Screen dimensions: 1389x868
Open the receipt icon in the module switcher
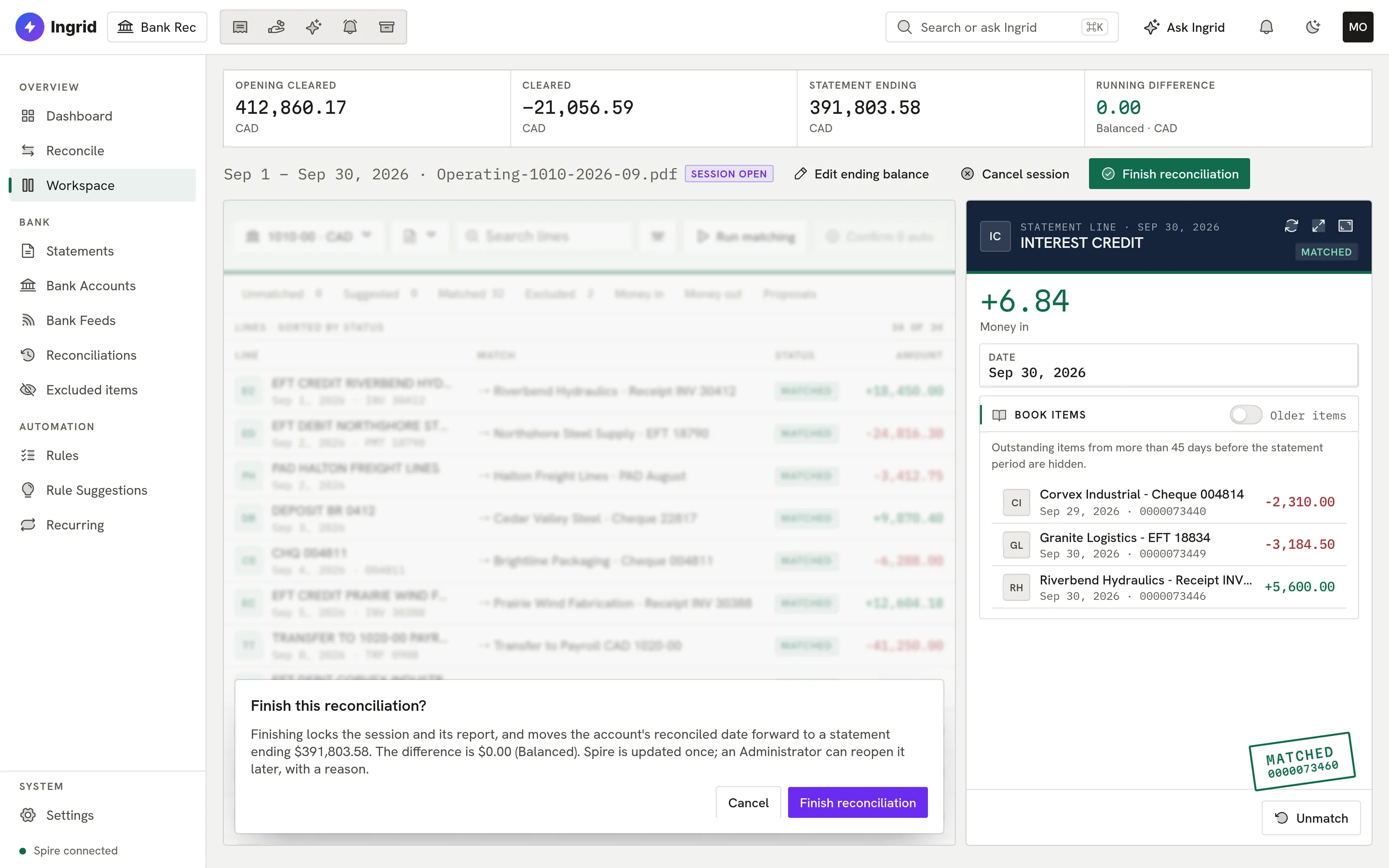[x=240, y=27]
